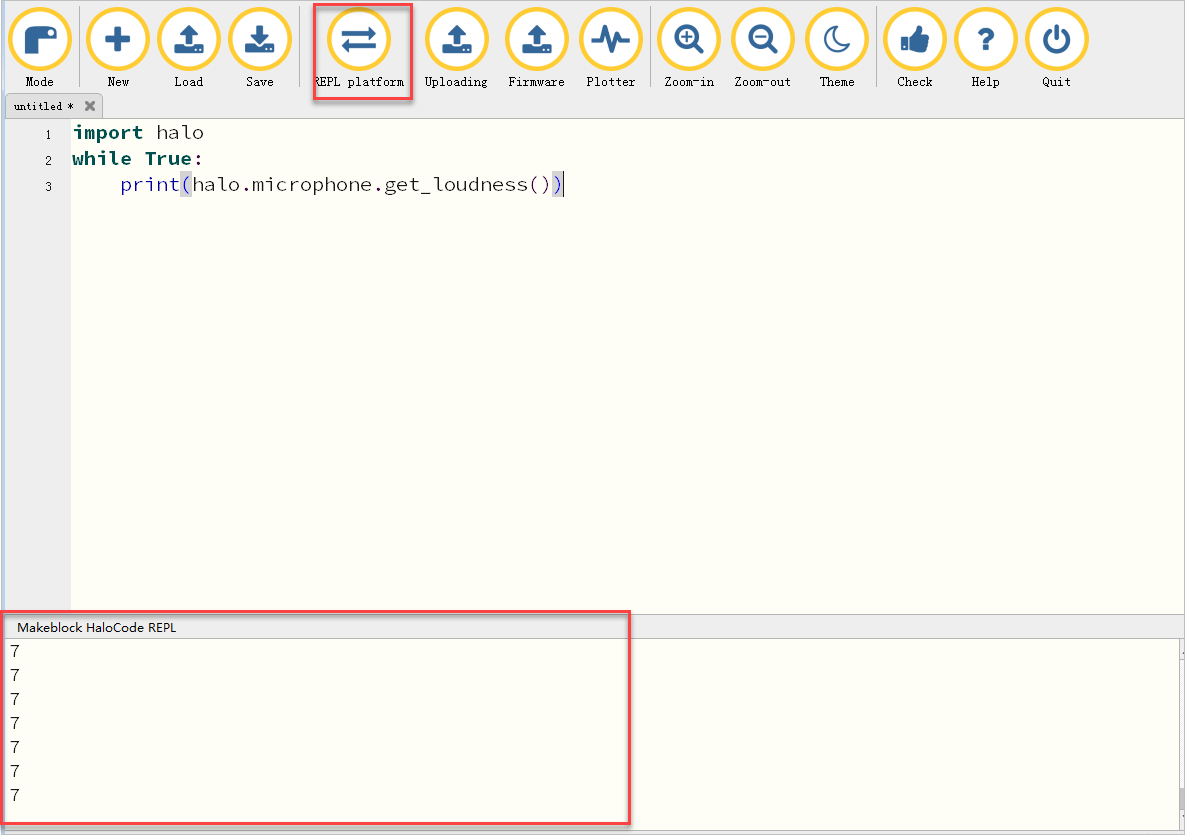Switch the Theme with moon icon
The width and height of the screenshot is (1185, 835).
pos(837,40)
